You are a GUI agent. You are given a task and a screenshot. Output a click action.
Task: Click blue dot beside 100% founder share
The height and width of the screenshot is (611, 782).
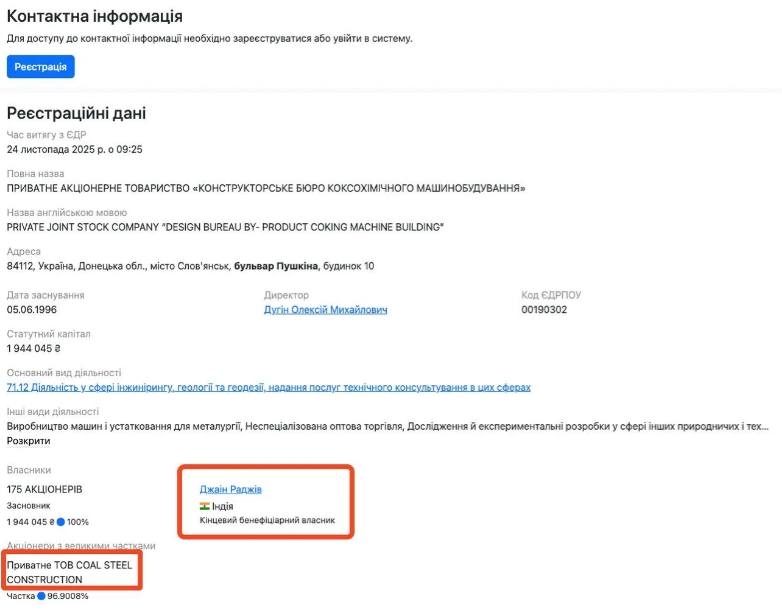coord(61,522)
